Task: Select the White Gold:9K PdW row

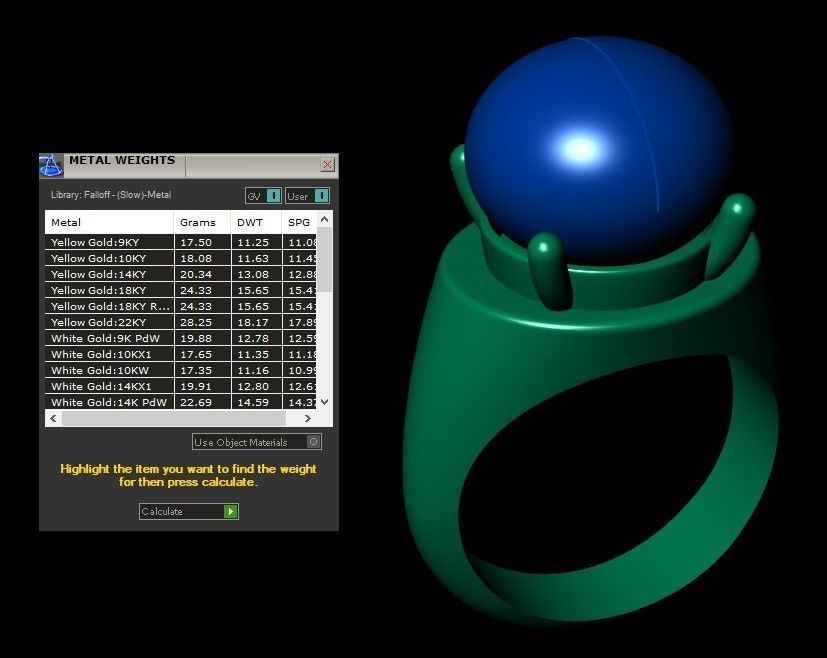Action: 181,338
